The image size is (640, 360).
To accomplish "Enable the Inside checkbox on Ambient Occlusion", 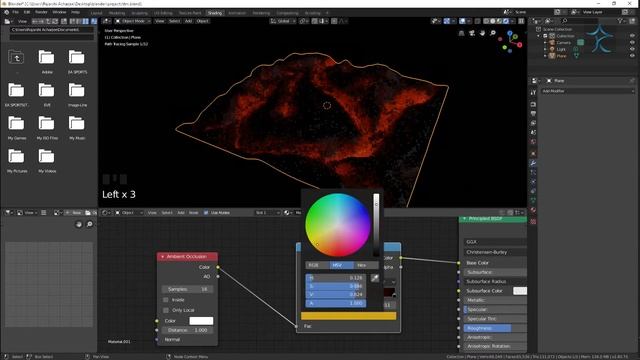I will coord(166,300).
